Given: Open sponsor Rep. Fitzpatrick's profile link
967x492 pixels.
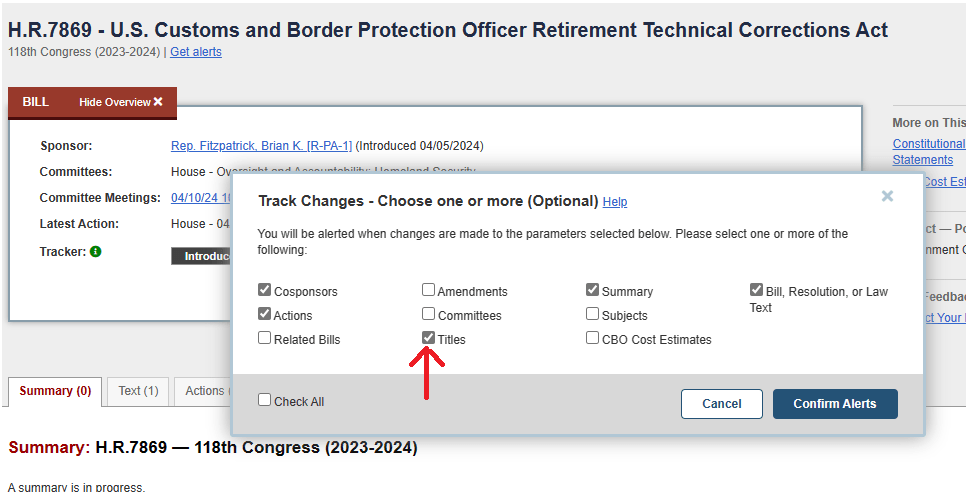Looking at the screenshot, I should 261,146.
